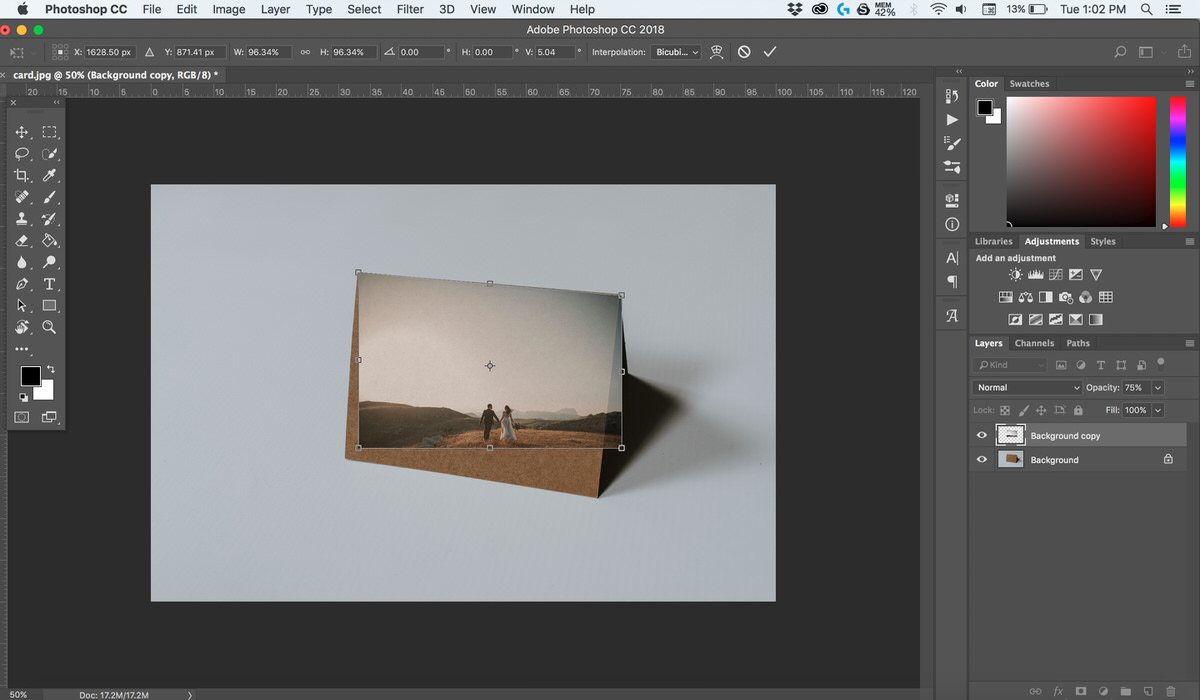Open the blend mode Normal dropdown
The width and height of the screenshot is (1200, 700).
pos(1027,387)
